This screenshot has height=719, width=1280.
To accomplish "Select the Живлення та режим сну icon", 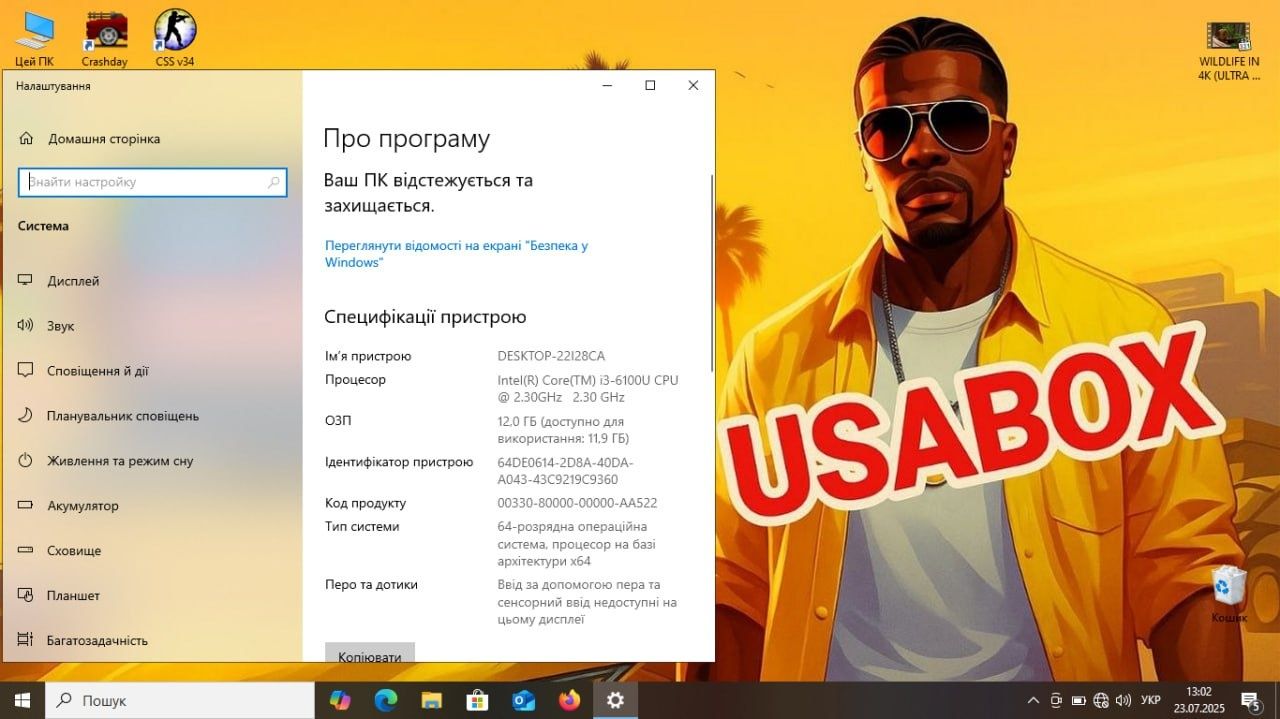I will (x=26, y=461).
